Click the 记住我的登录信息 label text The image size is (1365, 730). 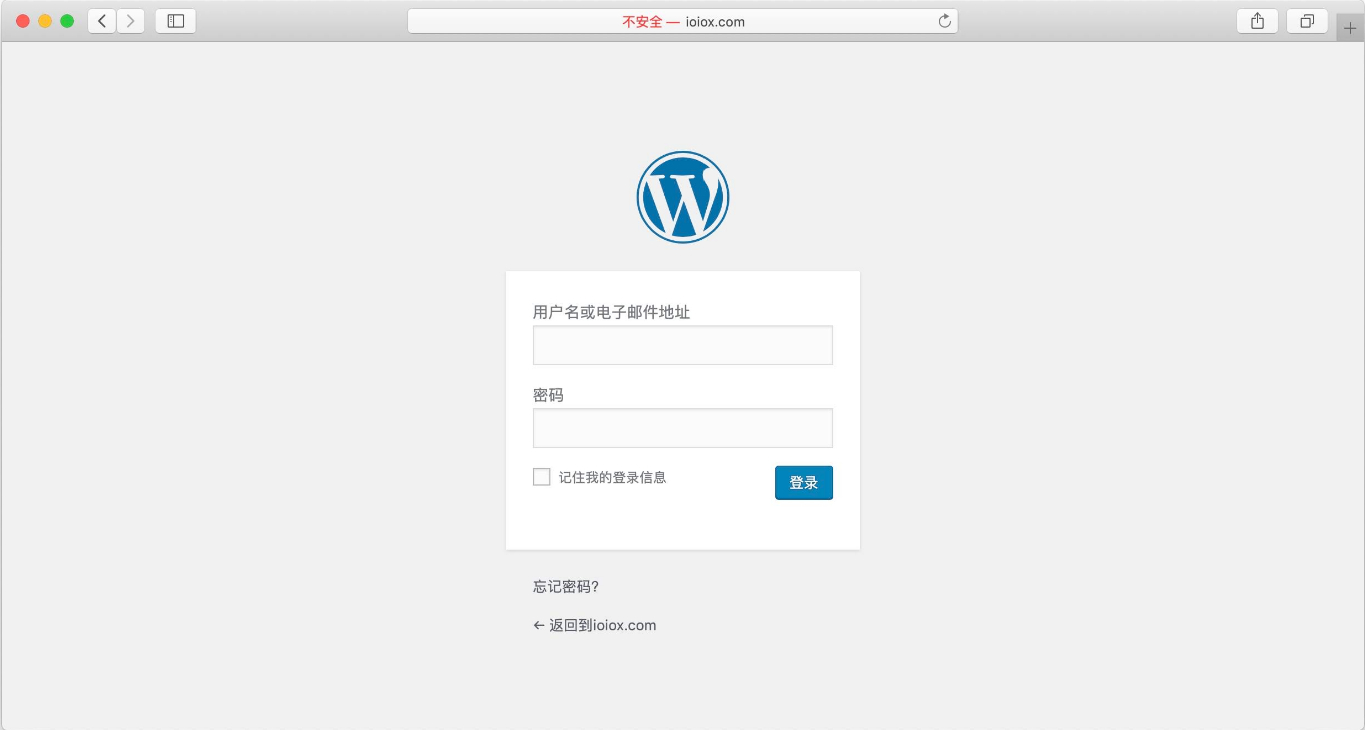point(613,477)
